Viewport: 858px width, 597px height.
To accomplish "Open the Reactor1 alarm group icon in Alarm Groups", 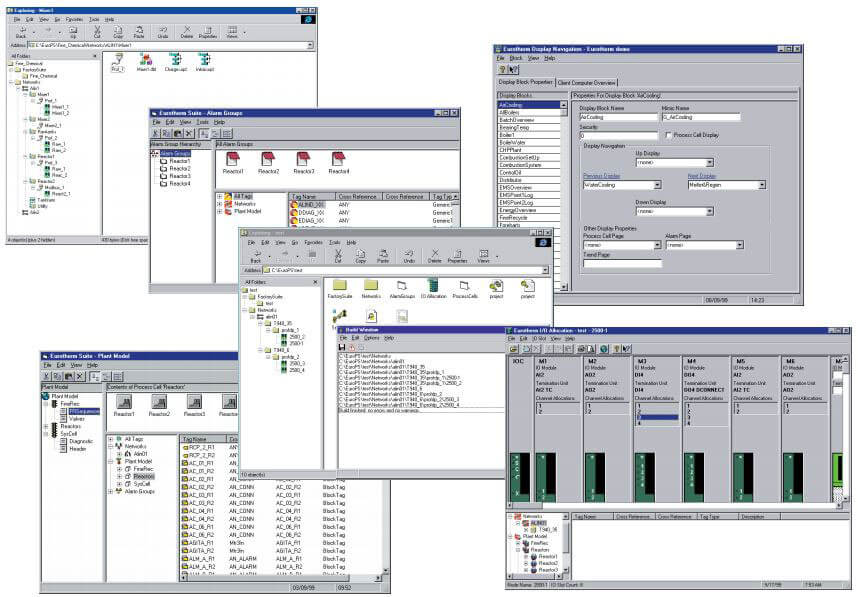I will point(232,159).
